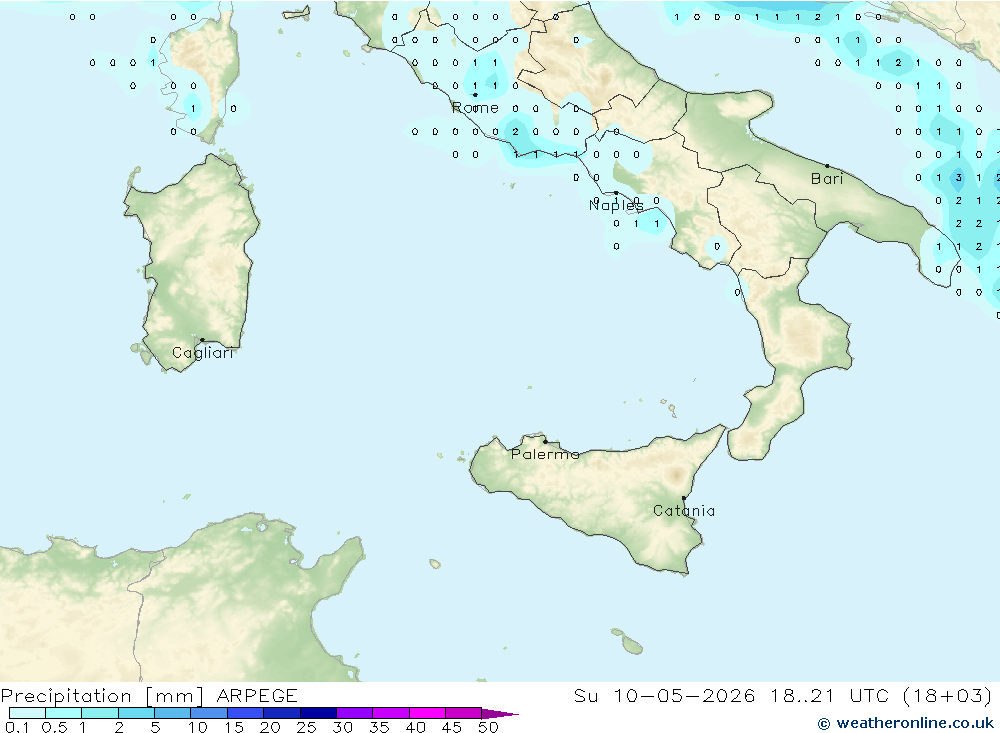Click the 'Su 10-05-2026' date text
This screenshot has height=733, width=1000.
[665, 695]
